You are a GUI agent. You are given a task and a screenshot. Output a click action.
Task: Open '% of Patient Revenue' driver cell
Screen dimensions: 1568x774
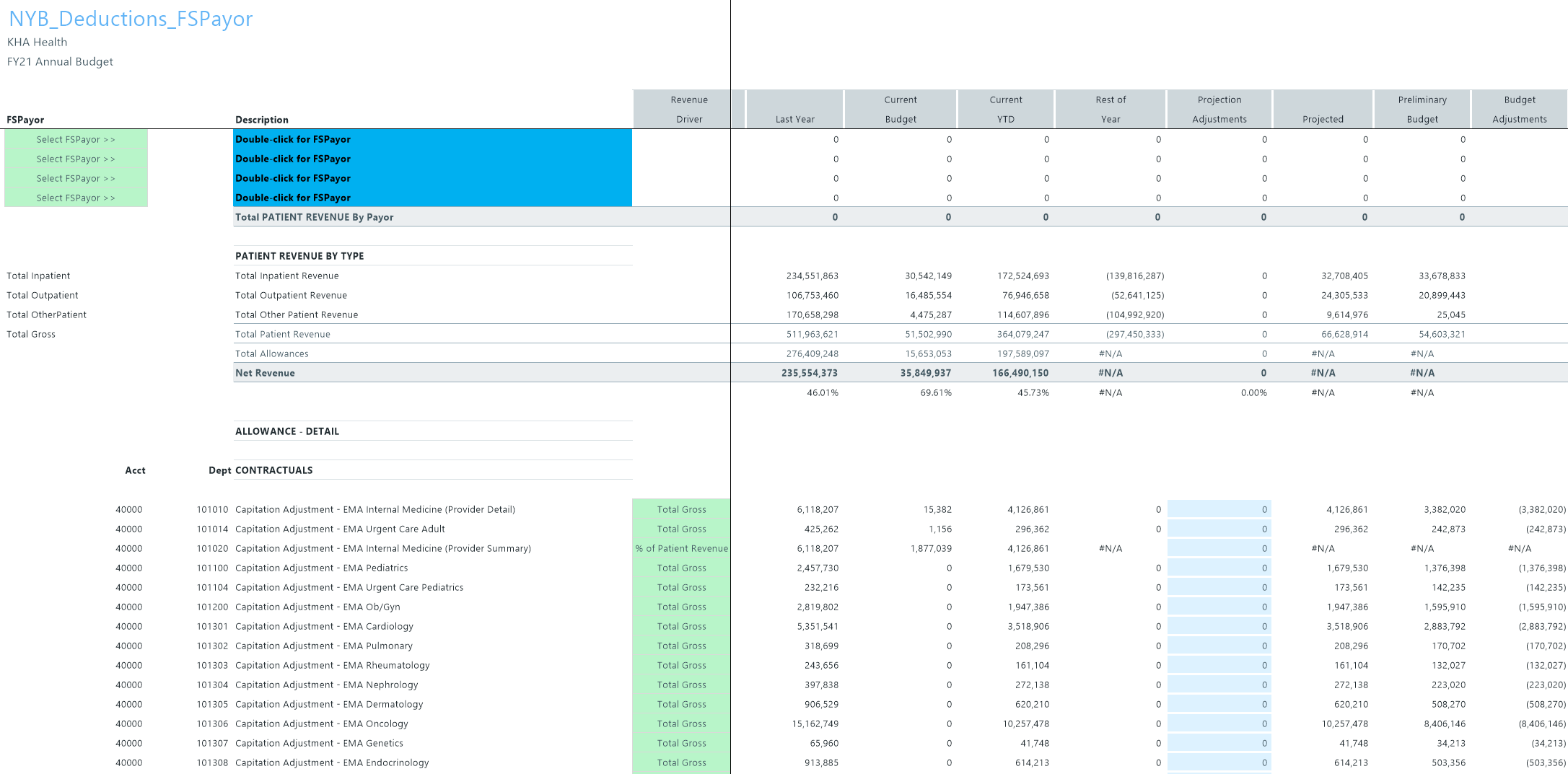pyautogui.click(x=681, y=548)
